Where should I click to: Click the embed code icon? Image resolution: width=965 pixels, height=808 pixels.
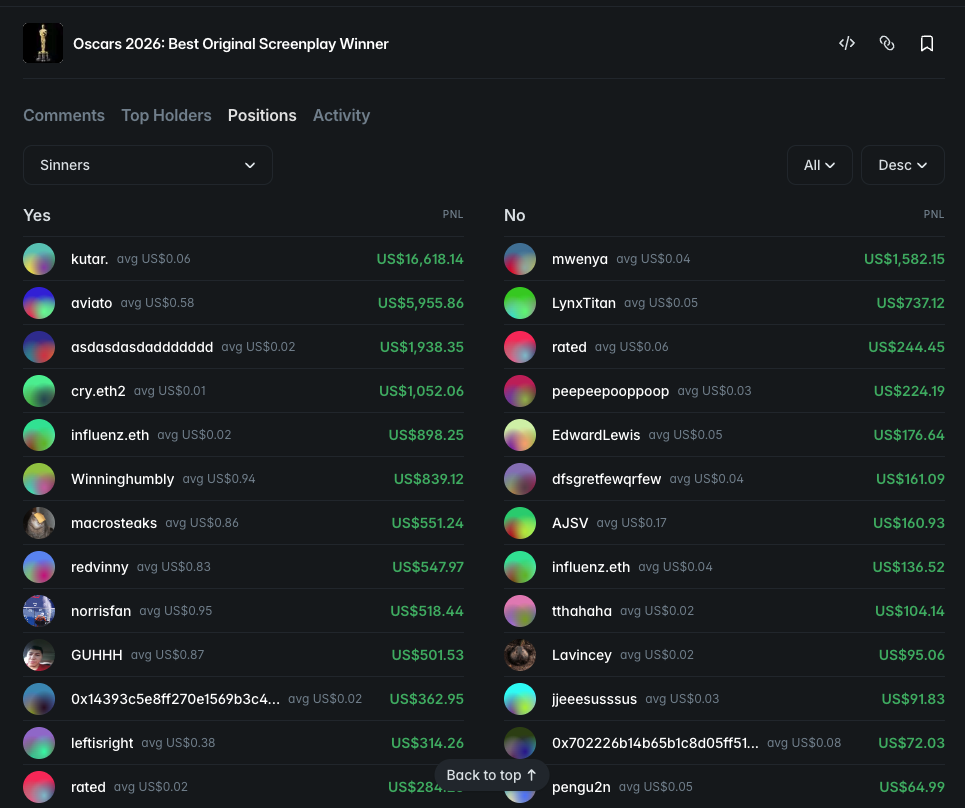847,43
